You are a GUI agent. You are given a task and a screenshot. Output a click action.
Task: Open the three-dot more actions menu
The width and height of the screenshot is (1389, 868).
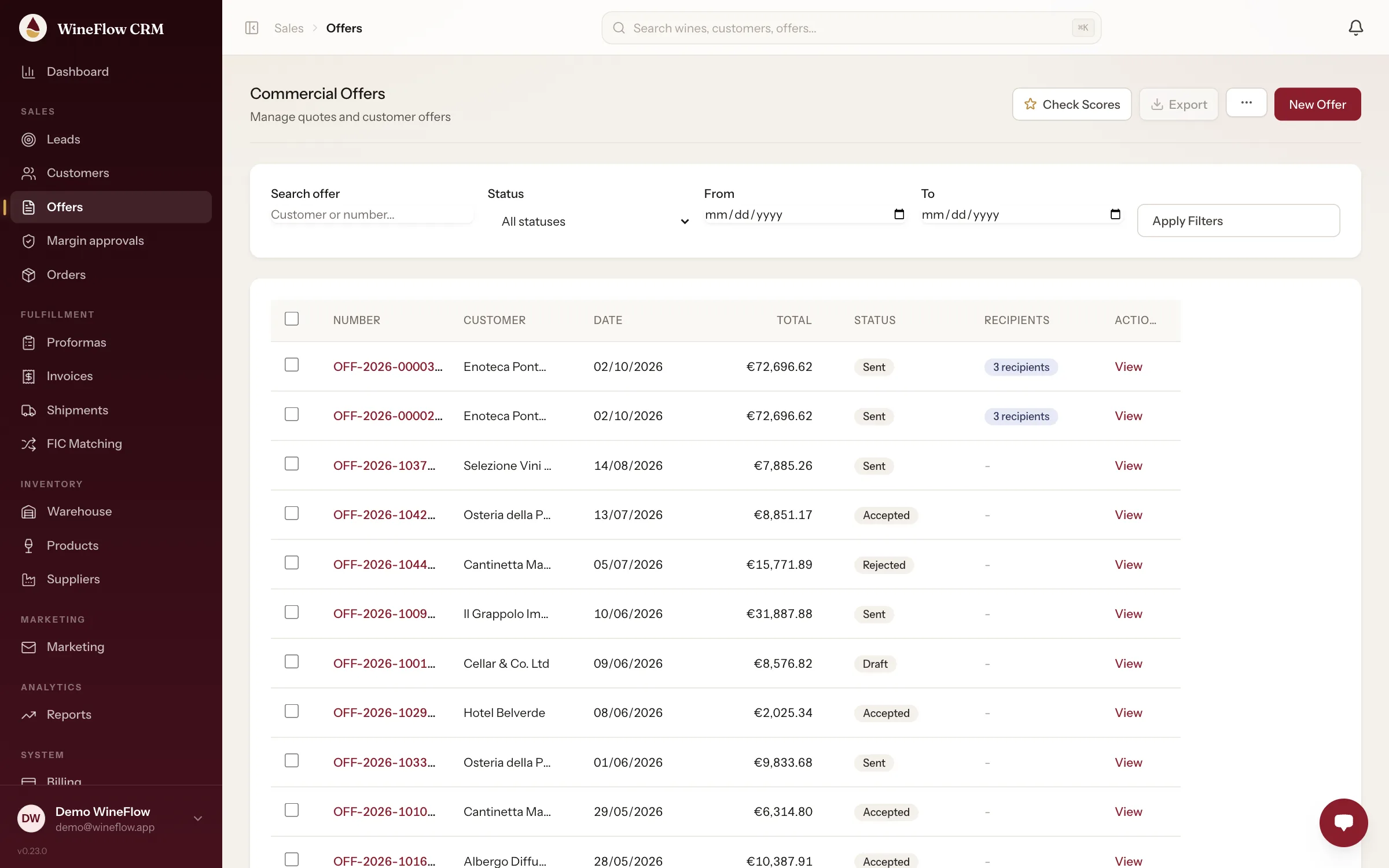[x=1247, y=103]
